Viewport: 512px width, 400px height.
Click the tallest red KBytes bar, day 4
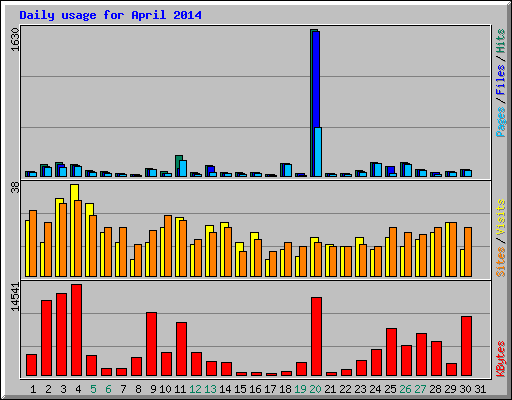[x=76, y=330]
